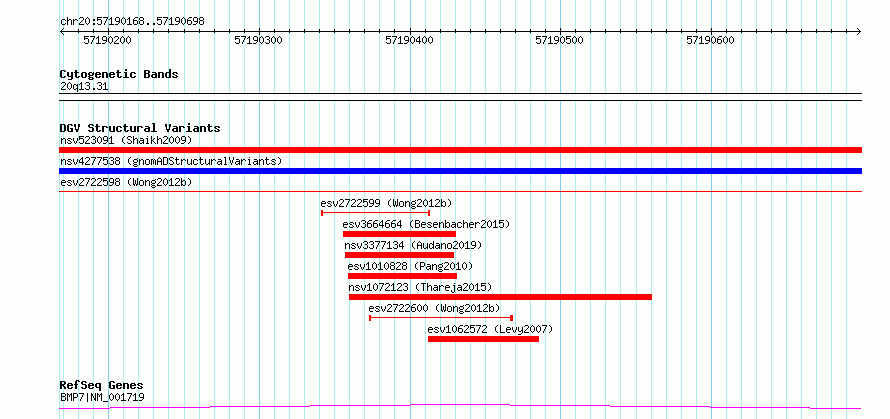Click the 57190400 ruler coordinate
This screenshot has width=890, height=419.
coord(409,40)
